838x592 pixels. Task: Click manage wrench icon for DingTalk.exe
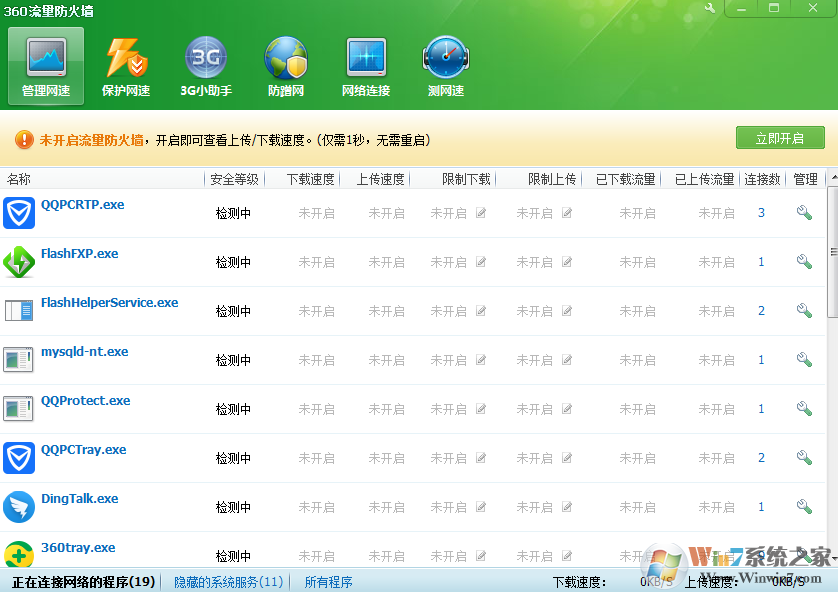(804, 507)
